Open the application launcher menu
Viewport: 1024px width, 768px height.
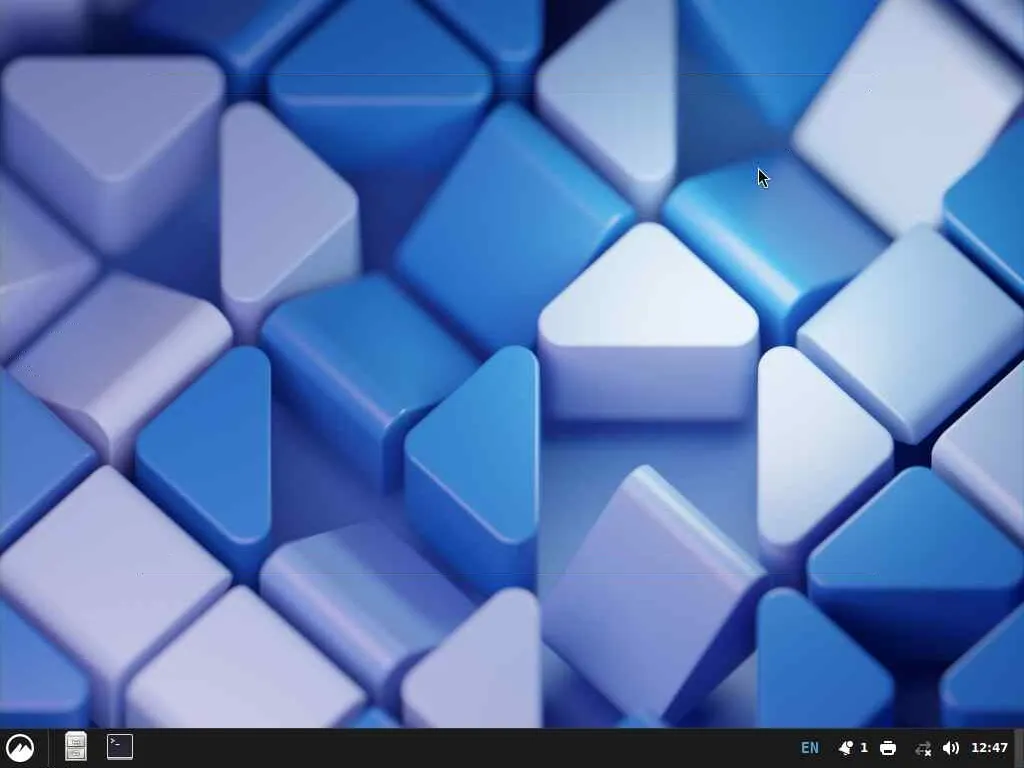pyautogui.click(x=20, y=748)
